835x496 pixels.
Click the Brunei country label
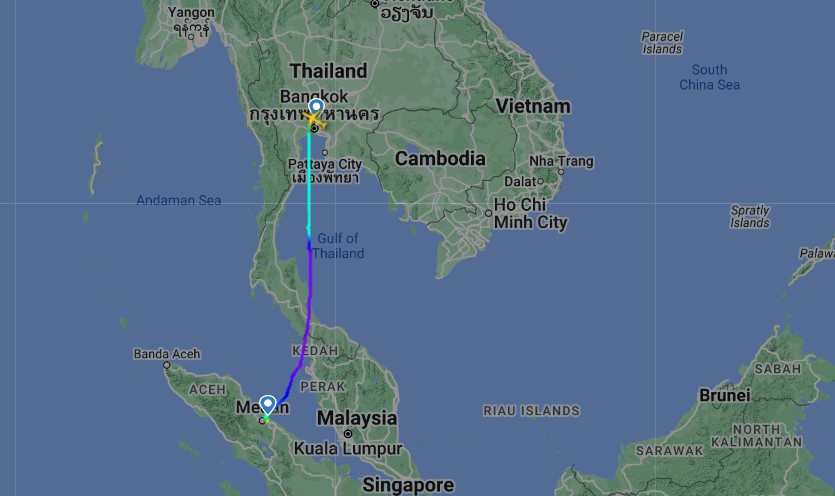click(x=725, y=395)
